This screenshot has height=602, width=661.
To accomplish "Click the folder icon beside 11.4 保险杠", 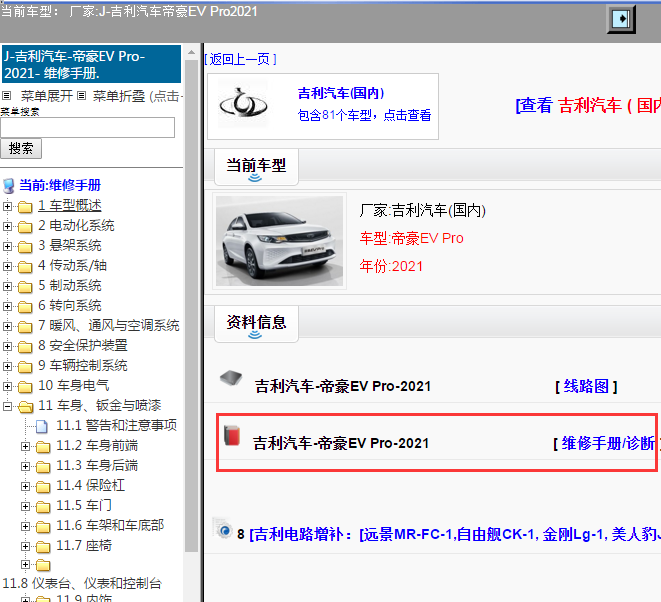I will click(x=43, y=486).
